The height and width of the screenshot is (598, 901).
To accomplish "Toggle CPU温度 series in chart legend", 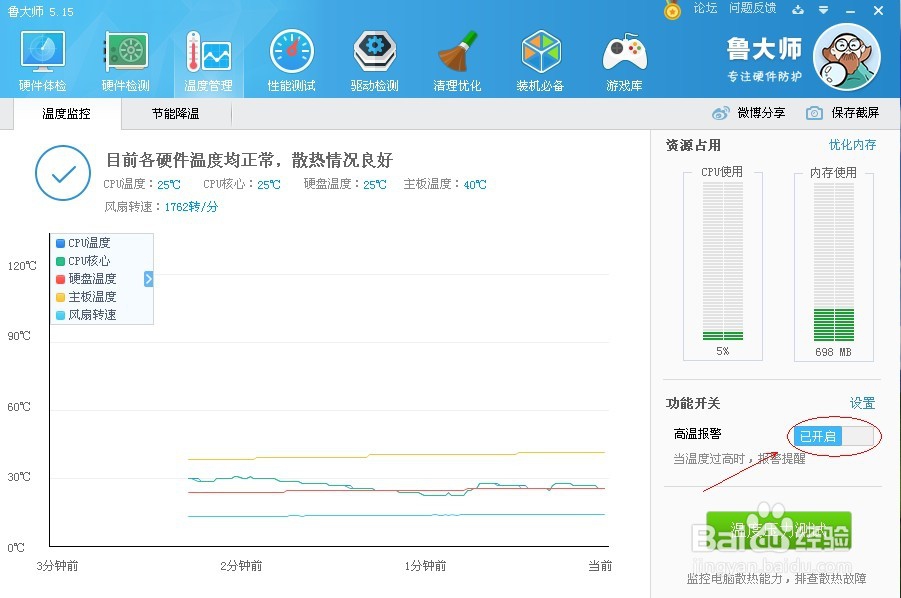I will (83, 243).
